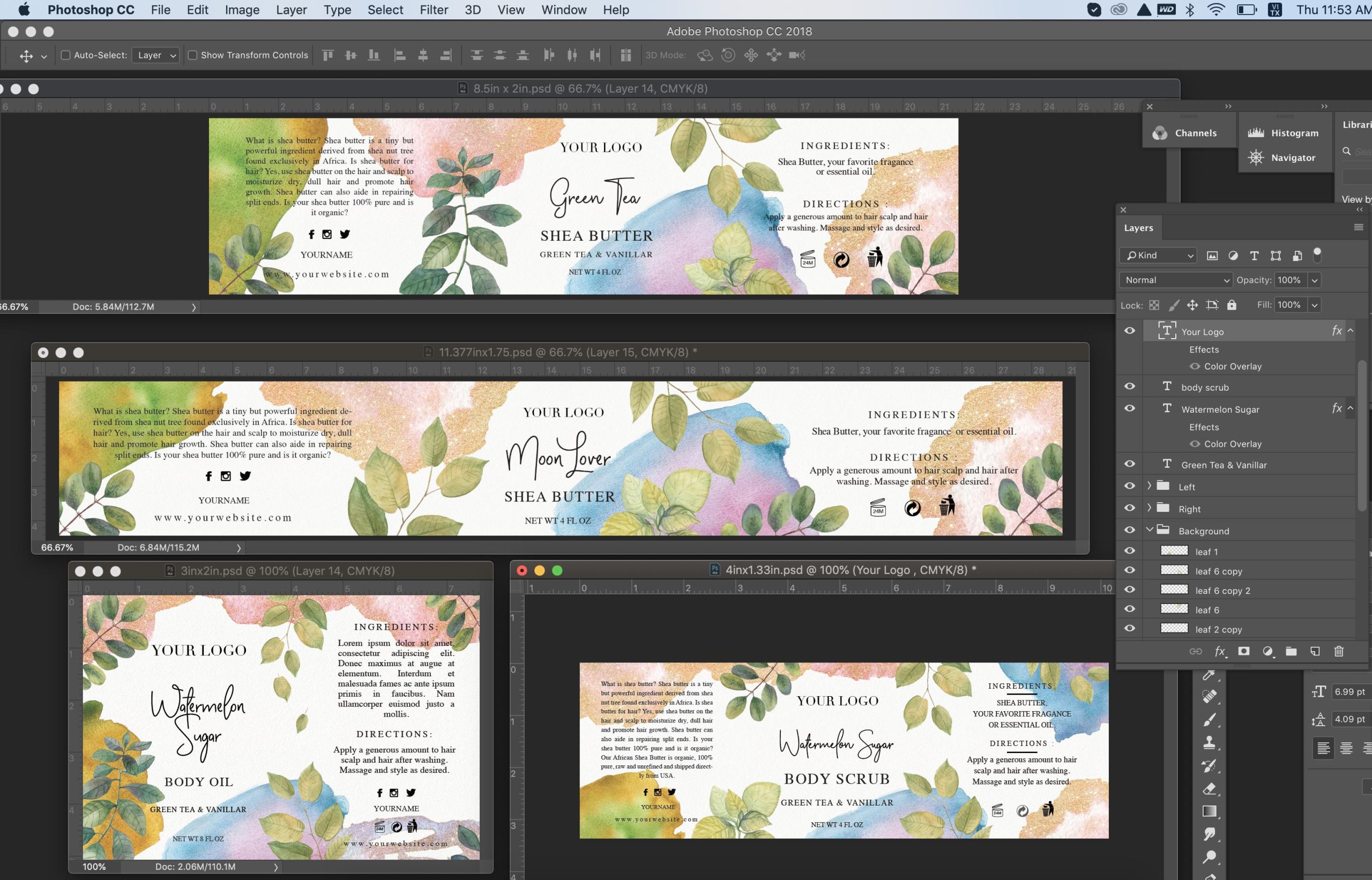The width and height of the screenshot is (1372, 880).
Task: Select the Gradient tool
Action: click(1209, 811)
